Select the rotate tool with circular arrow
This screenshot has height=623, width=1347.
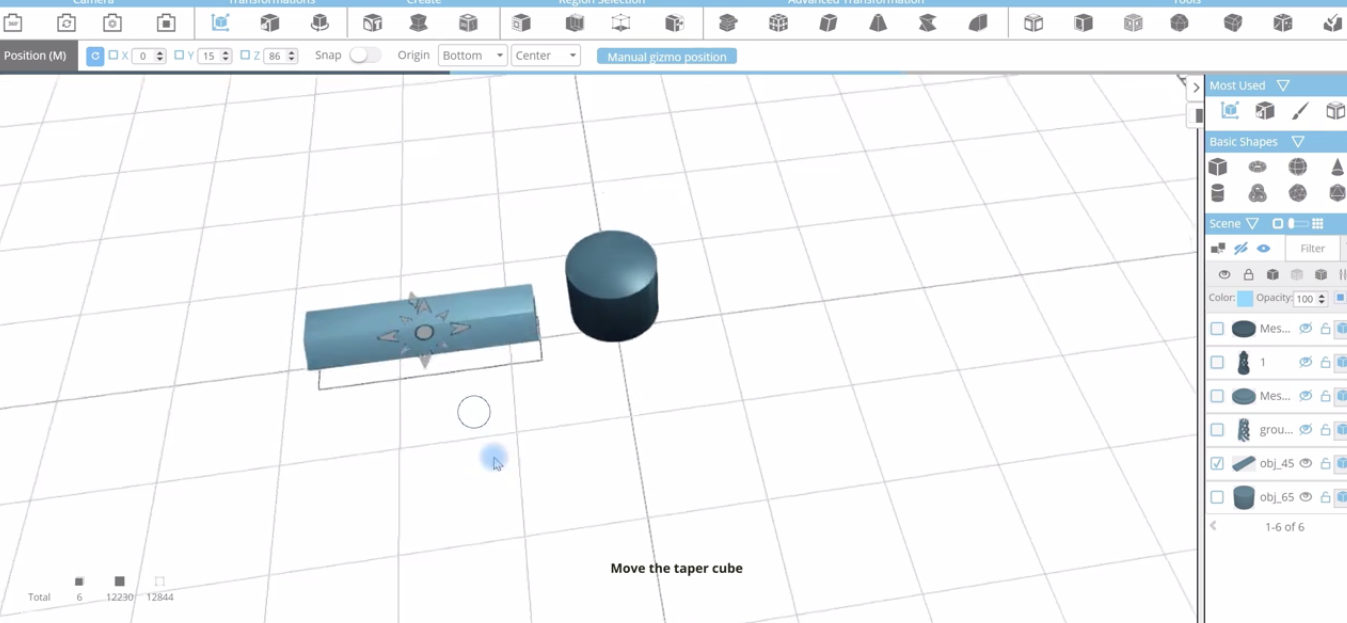pos(320,22)
